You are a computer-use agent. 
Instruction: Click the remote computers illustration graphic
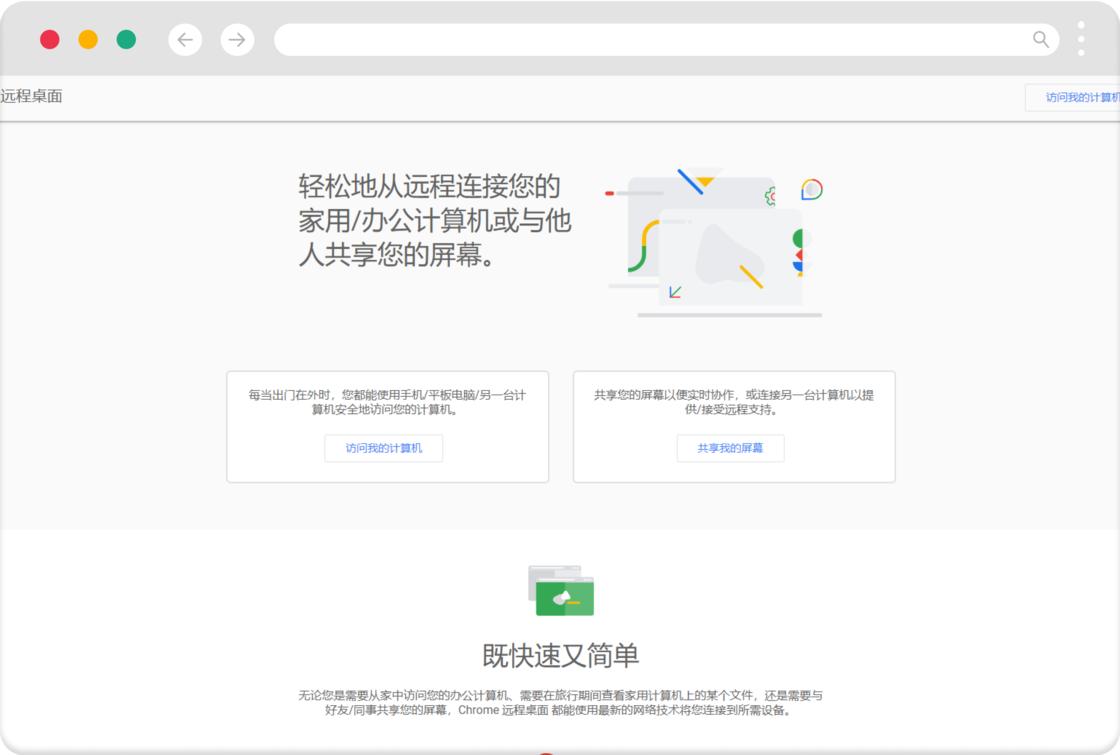715,240
